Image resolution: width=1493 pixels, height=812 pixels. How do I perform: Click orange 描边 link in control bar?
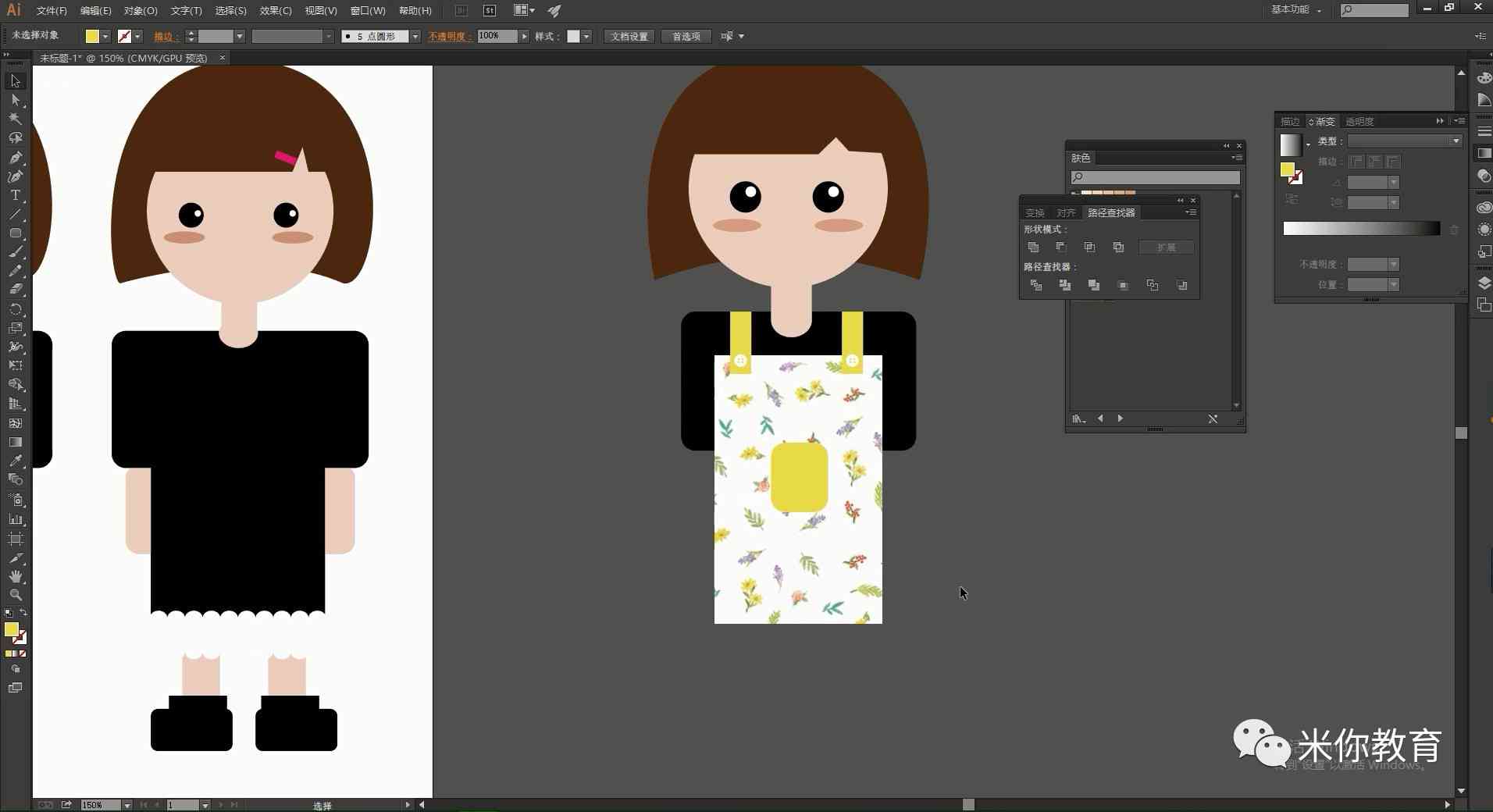(x=165, y=37)
